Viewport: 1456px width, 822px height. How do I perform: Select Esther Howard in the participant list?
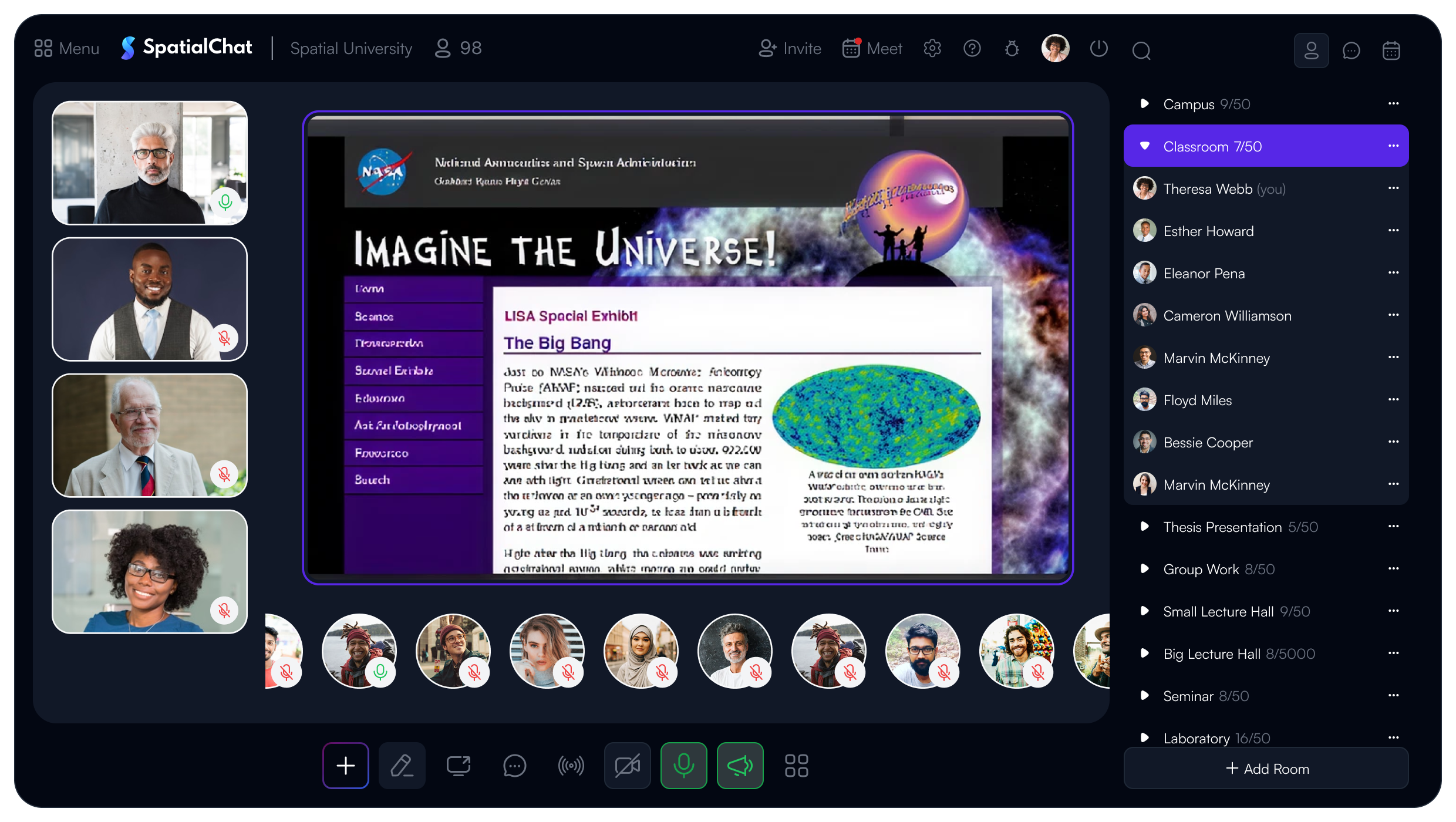[x=1266, y=231]
